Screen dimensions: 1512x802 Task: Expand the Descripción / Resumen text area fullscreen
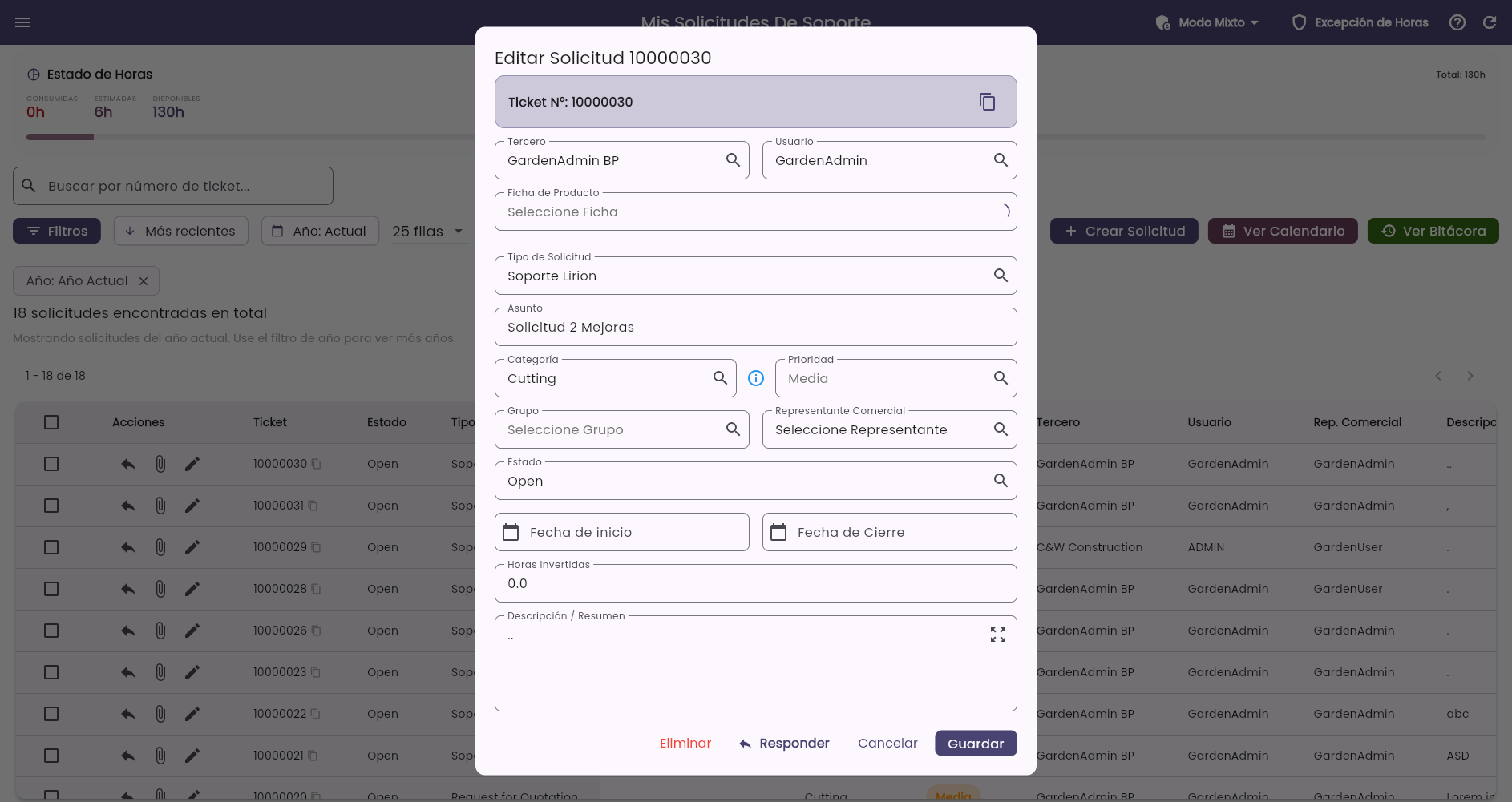997,635
